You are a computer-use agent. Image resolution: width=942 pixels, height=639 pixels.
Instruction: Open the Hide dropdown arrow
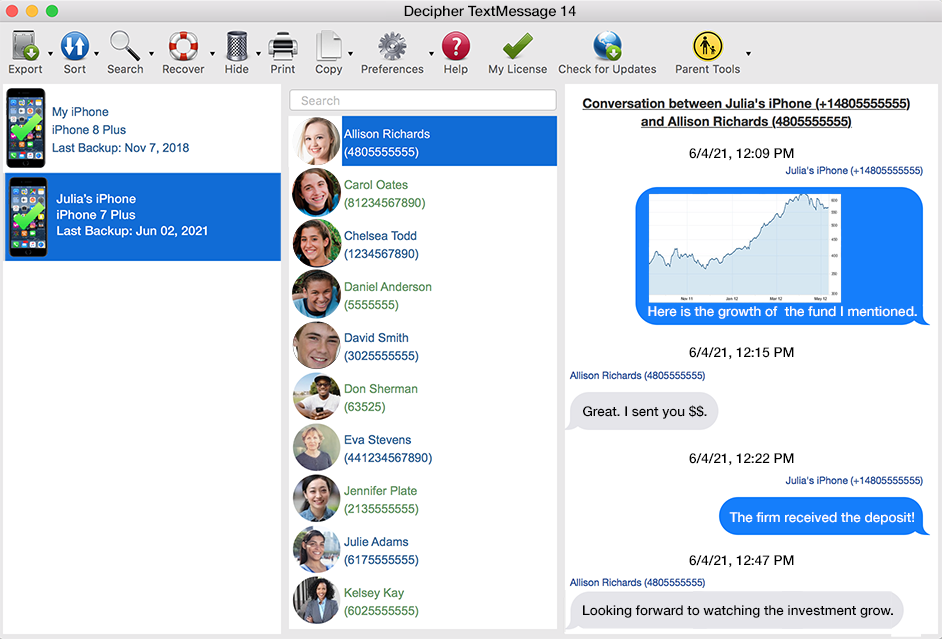pyautogui.click(x=258, y=51)
